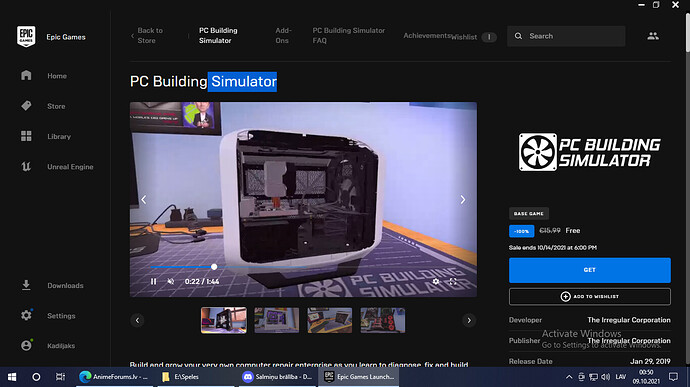Screen dimensions: 690x387
Task: Open the PC Building Simulator tab
Action: (218, 36)
